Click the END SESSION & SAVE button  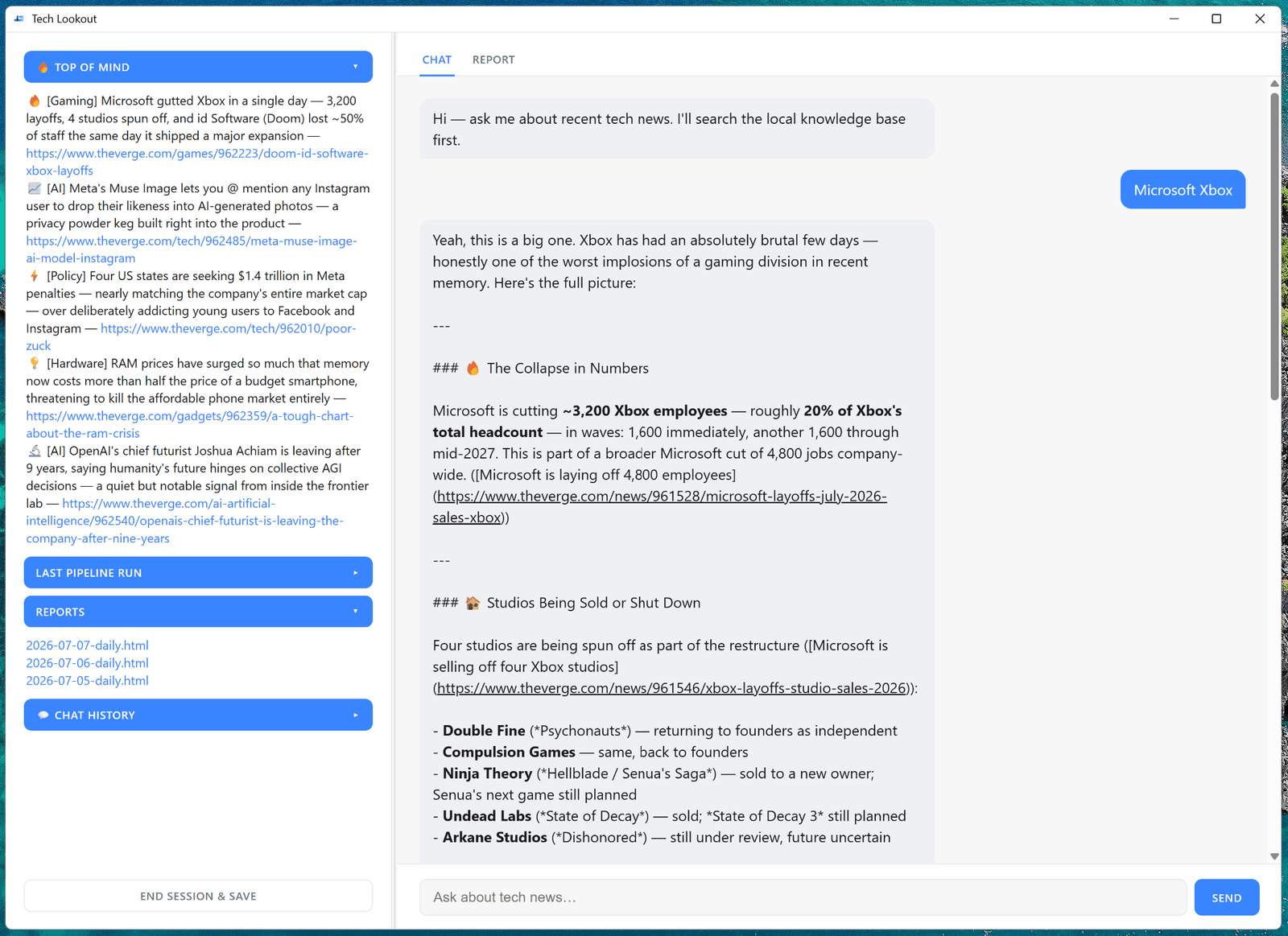point(198,896)
